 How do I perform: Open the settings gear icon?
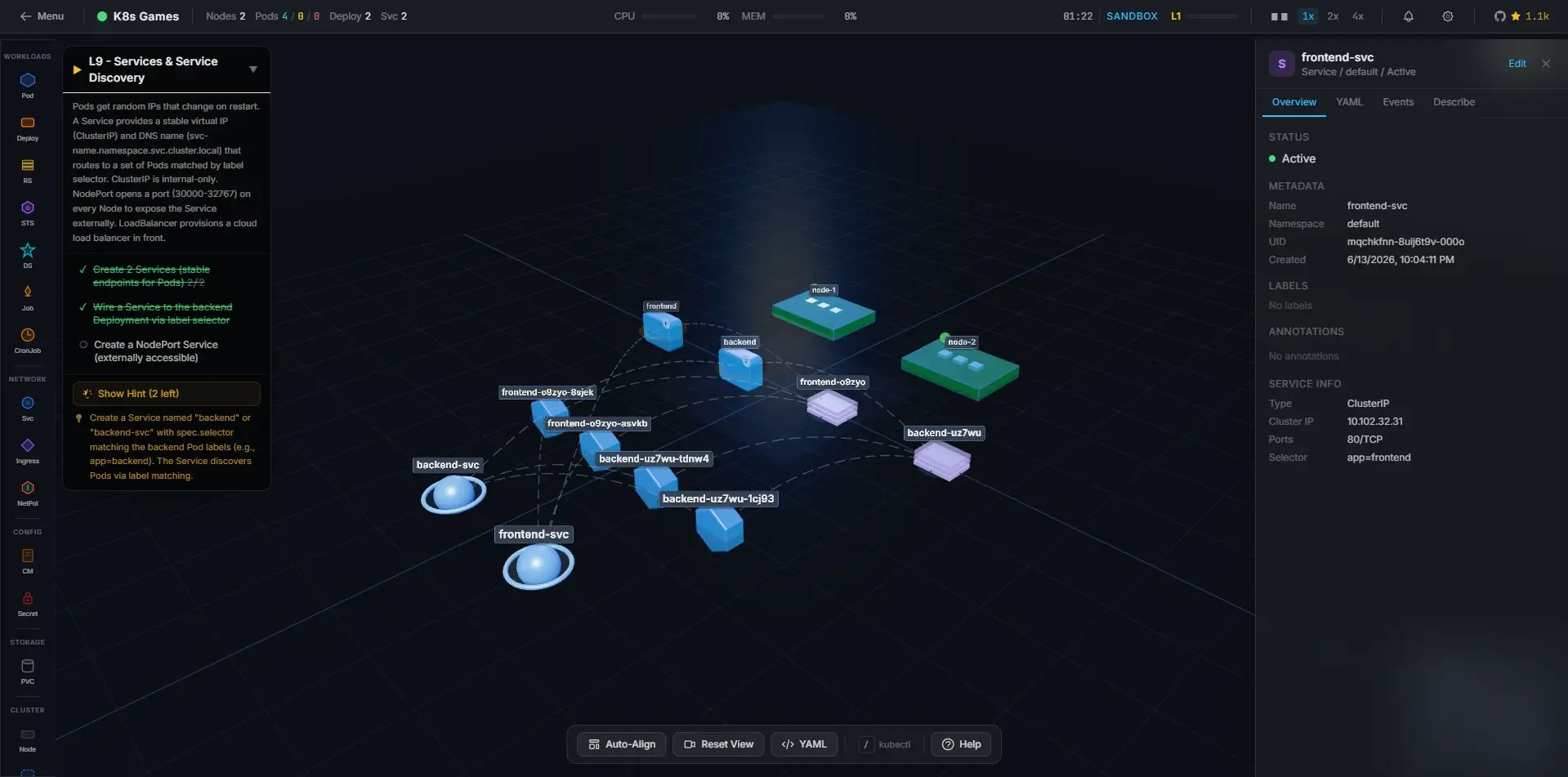[x=1448, y=16]
